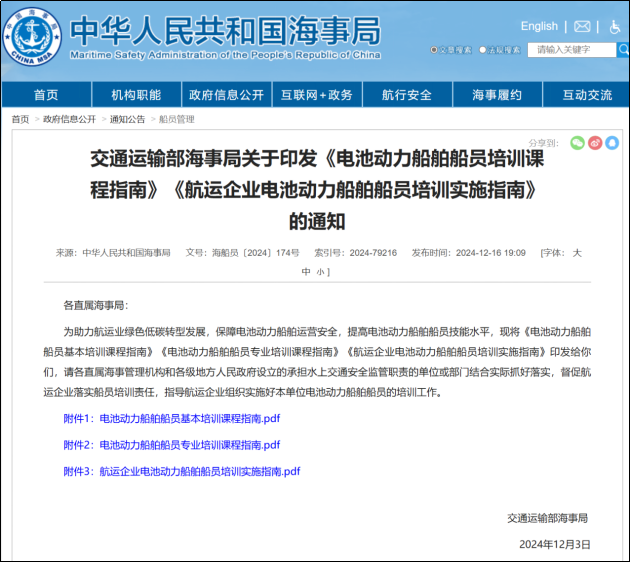Open the 政府信息公开 navigation menu
Screen dimensions: 631x563
tap(226, 95)
